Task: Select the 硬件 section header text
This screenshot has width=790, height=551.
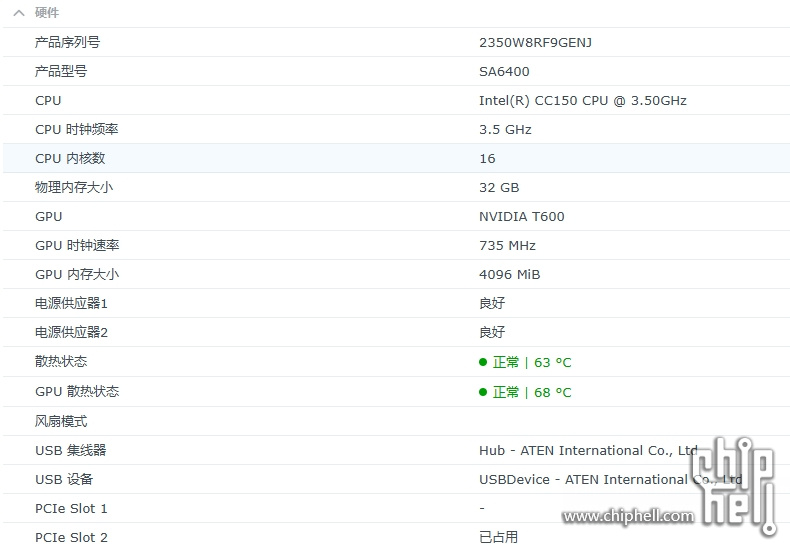Action: pos(47,13)
